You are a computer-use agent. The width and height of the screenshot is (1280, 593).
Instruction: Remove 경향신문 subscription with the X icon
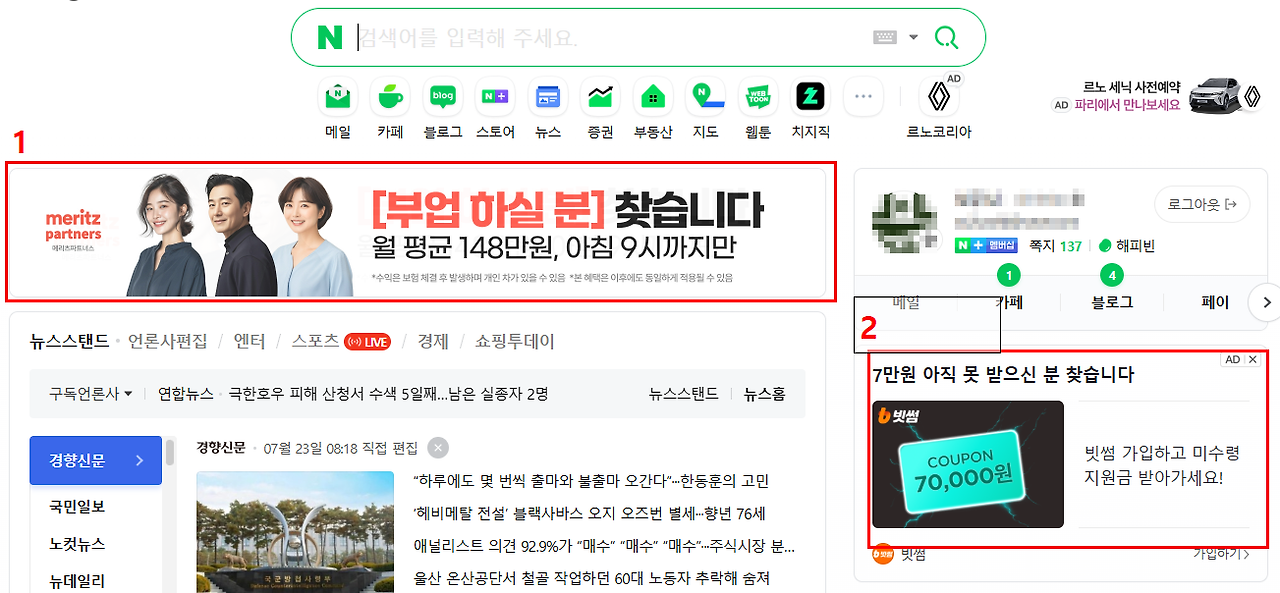(x=438, y=448)
